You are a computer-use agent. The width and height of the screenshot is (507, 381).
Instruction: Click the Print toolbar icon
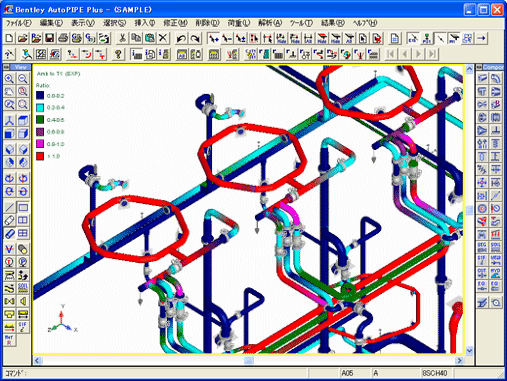point(63,38)
